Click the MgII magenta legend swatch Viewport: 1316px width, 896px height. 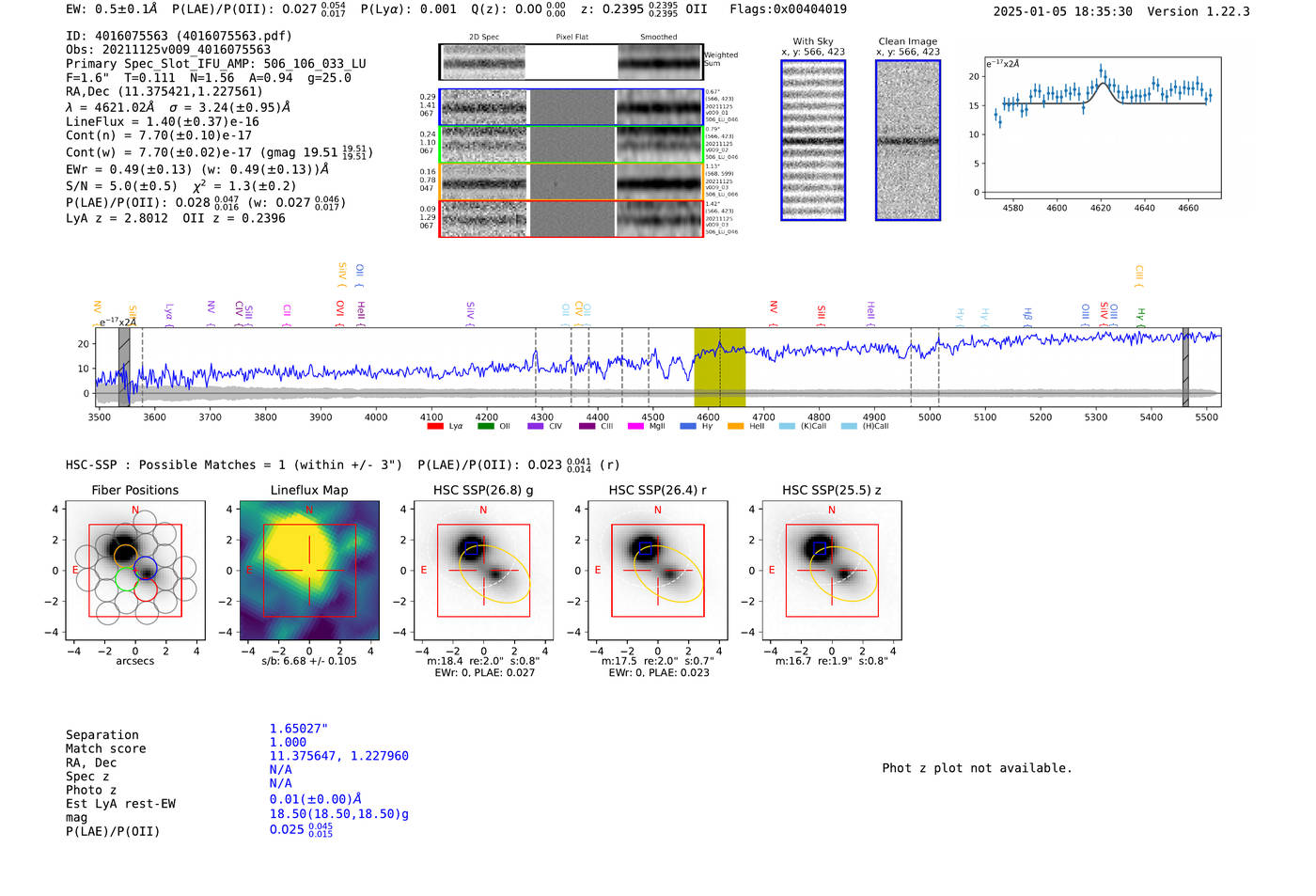click(636, 426)
